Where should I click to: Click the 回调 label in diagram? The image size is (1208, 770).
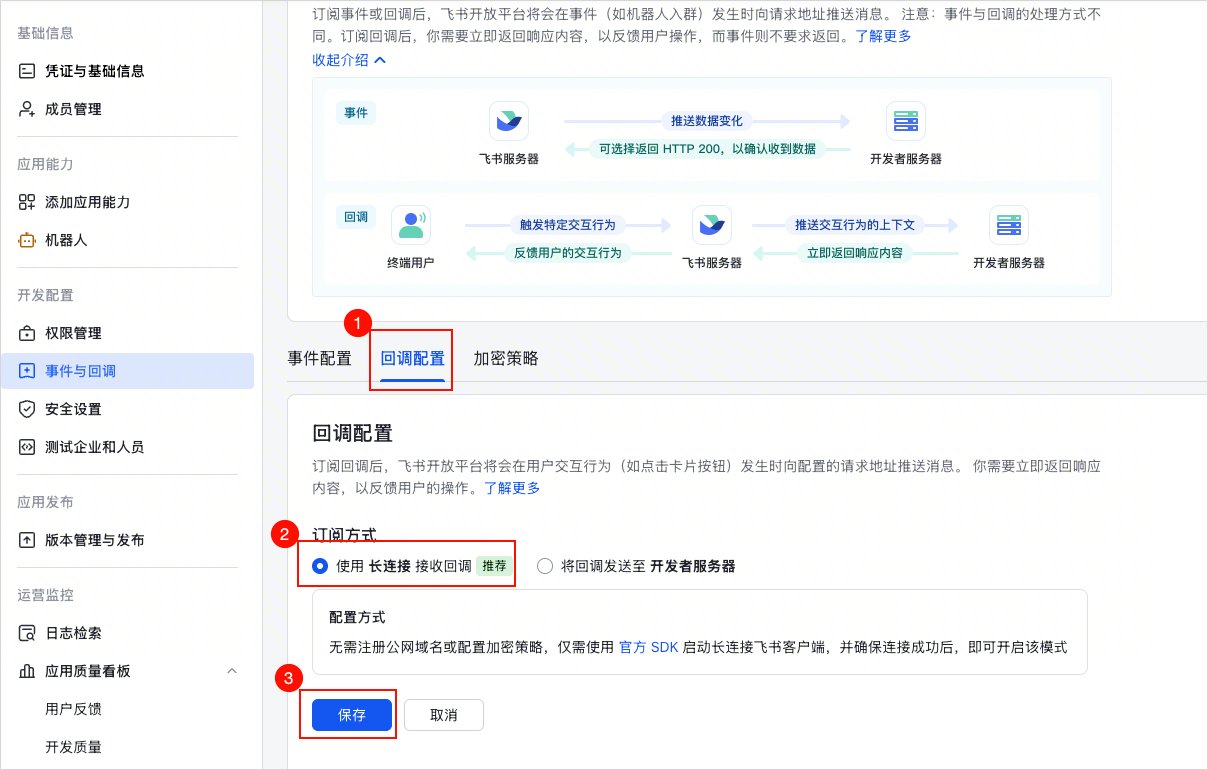tap(356, 217)
